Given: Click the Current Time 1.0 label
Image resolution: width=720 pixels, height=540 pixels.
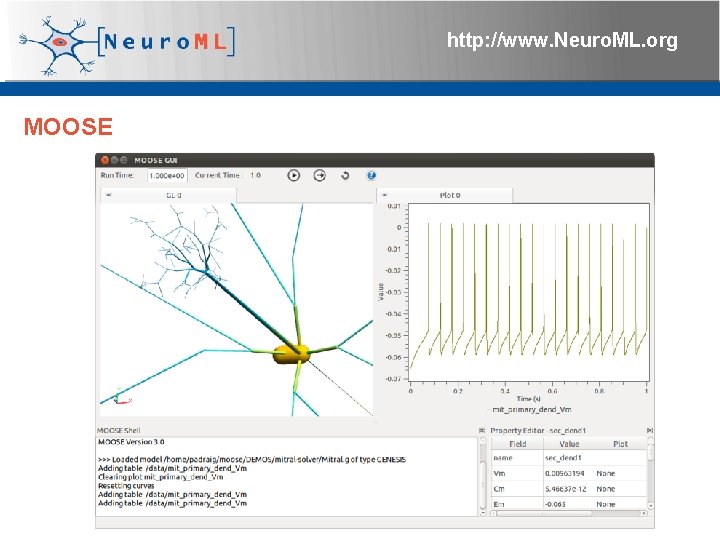Looking at the screenshot, I should tap(228, 175).
